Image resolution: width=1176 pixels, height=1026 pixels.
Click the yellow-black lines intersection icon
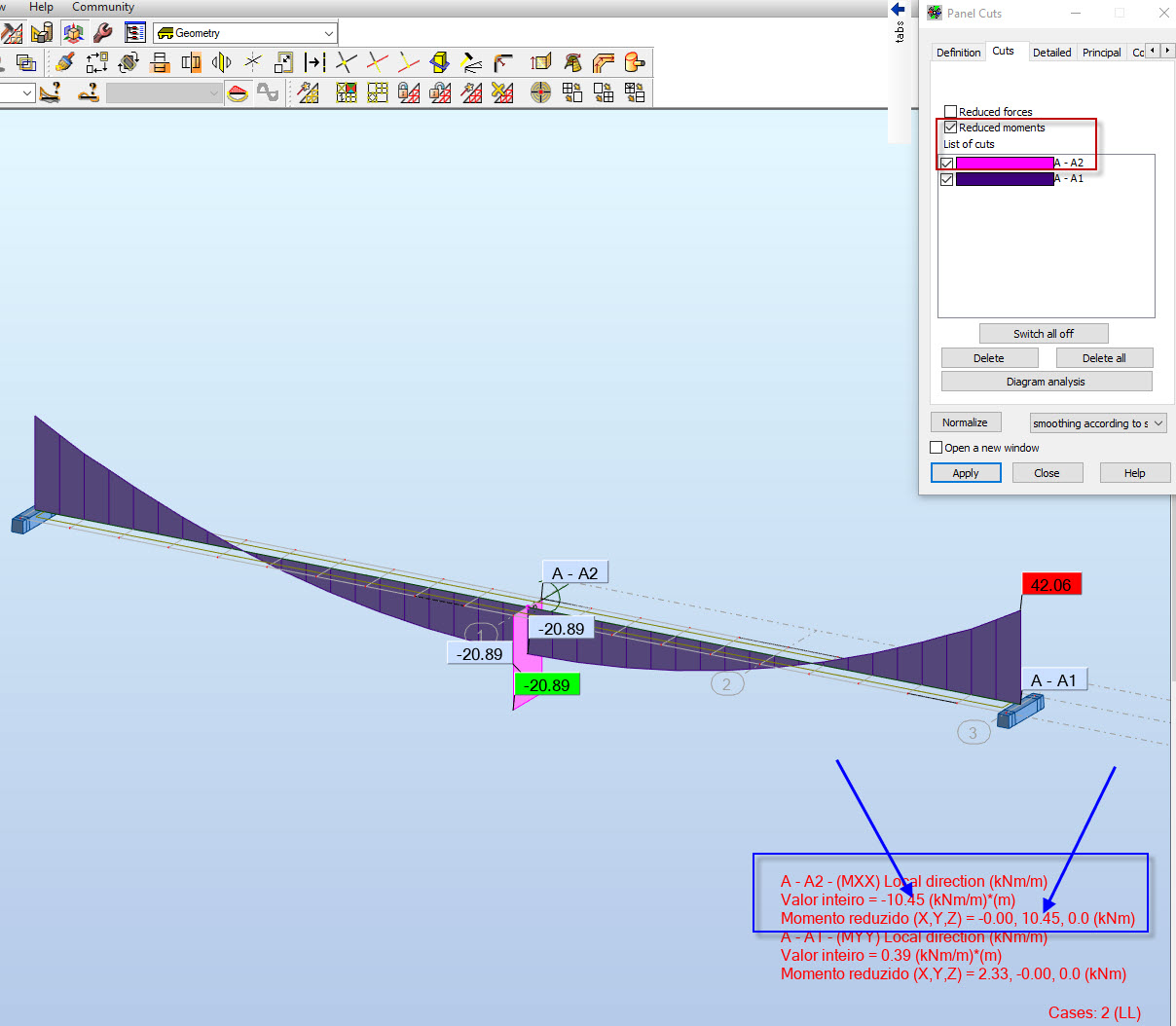click(x=346, y=63)
